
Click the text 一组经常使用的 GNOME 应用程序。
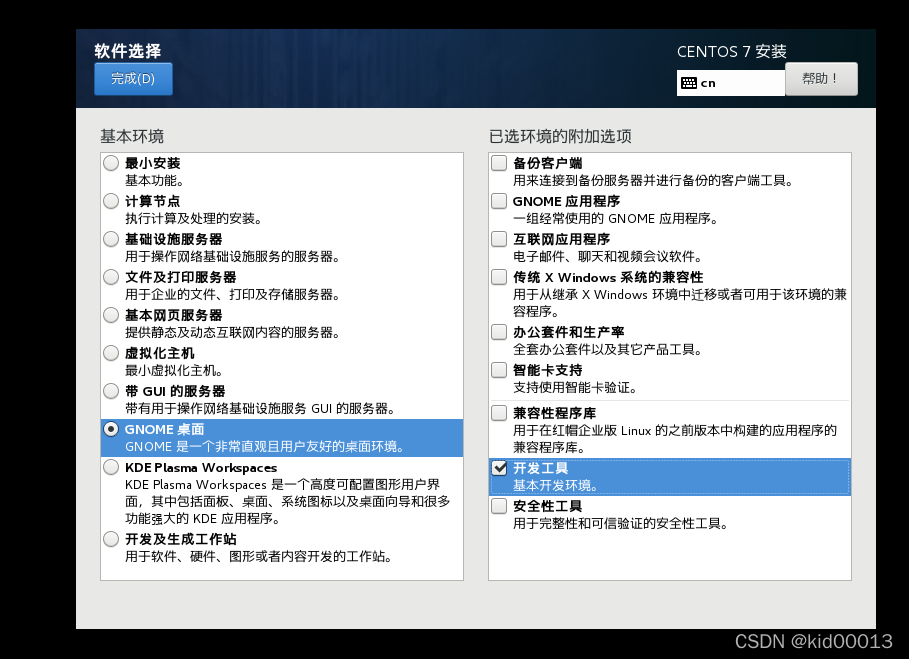(616, 219)
